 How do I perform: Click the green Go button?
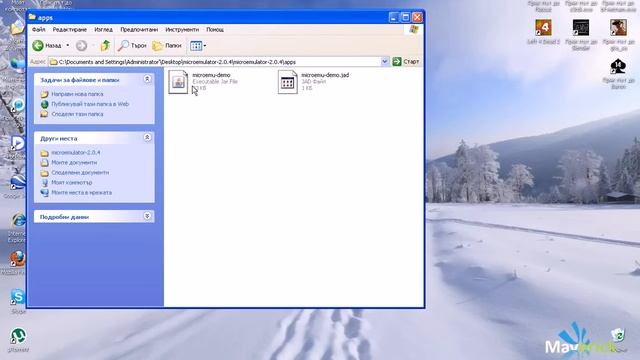tap(397, 62)
